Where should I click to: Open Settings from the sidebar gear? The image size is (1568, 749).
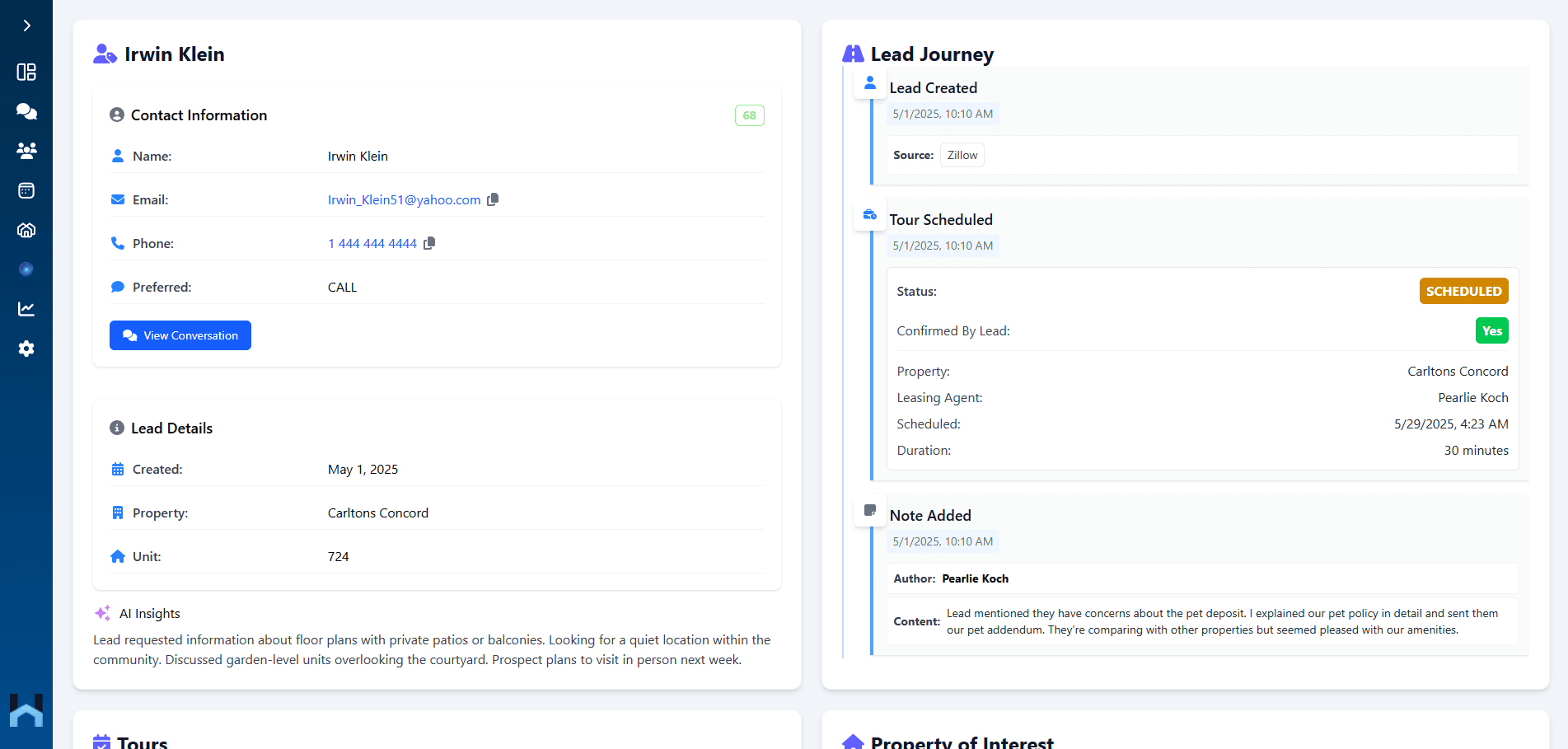coord(26,348)
